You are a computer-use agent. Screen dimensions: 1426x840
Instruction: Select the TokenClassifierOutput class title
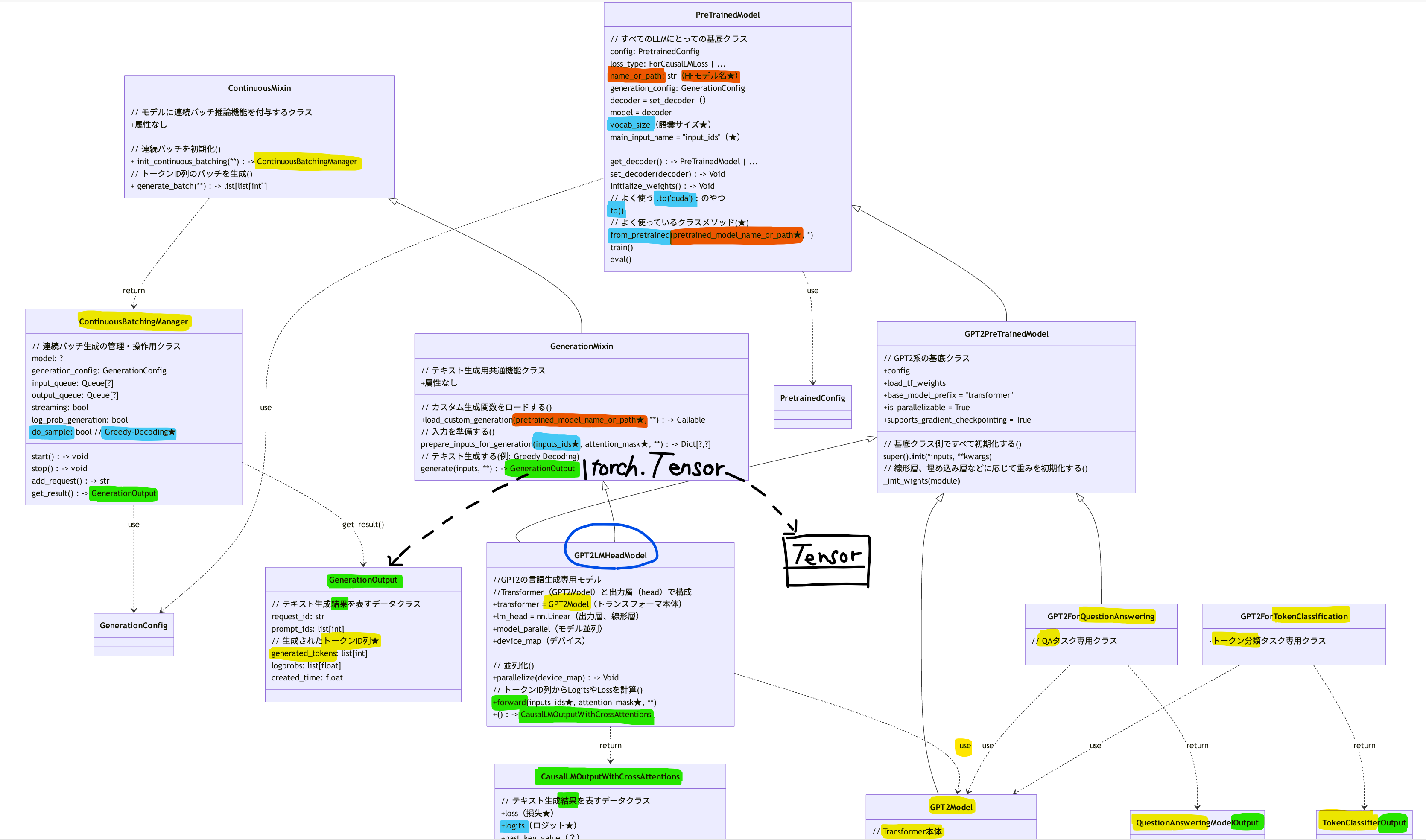[1364, 822]
